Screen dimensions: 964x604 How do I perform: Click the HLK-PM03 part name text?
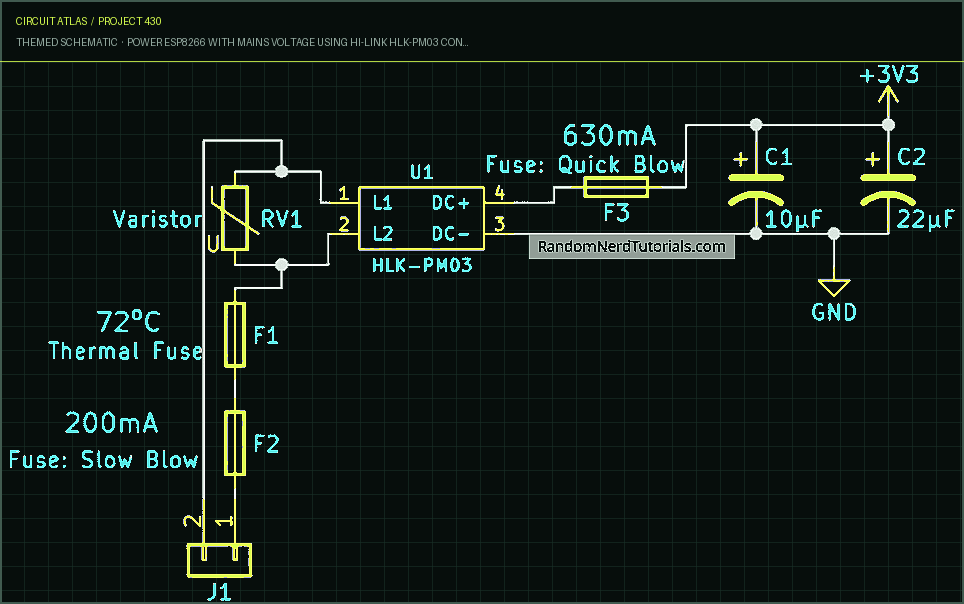[x=422, y=266]
